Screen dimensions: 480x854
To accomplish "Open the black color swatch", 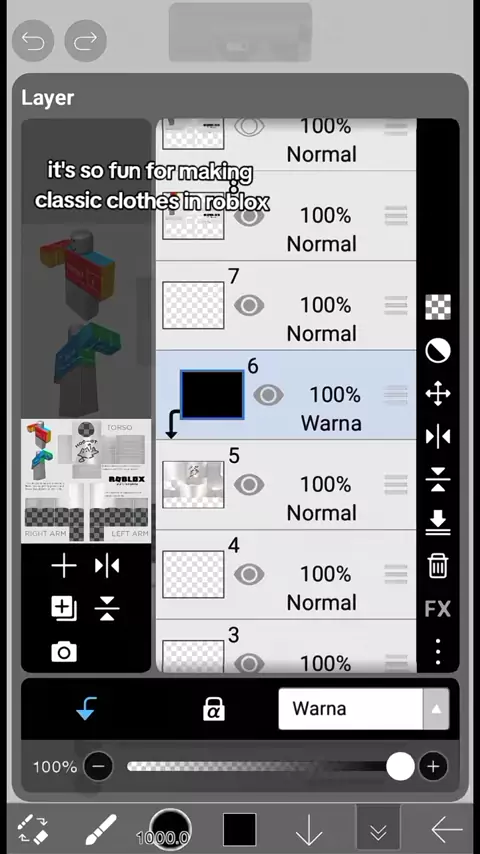I will (x=240, y=830).
